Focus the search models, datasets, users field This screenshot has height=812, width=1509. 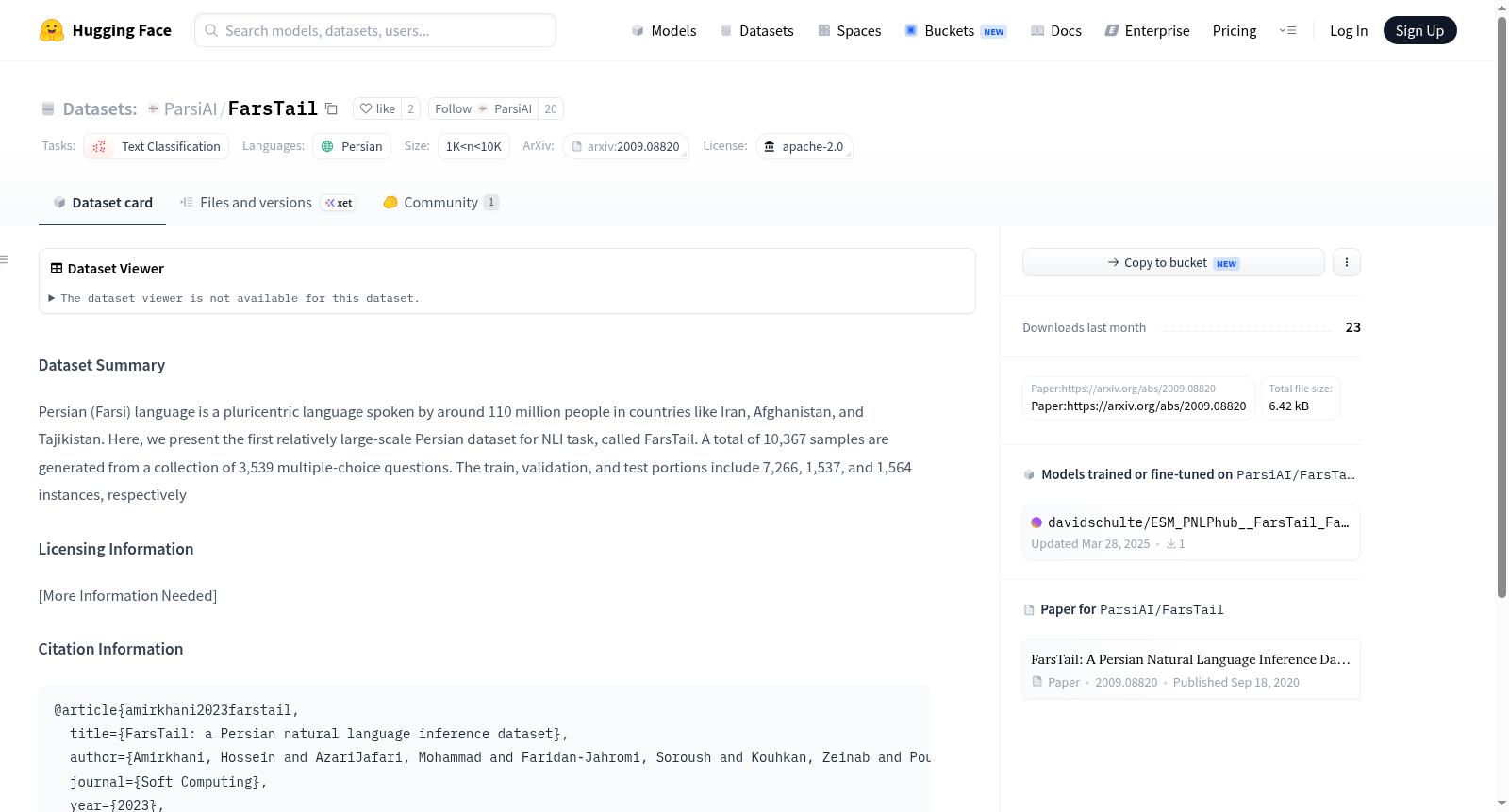(x=375, y=30)
